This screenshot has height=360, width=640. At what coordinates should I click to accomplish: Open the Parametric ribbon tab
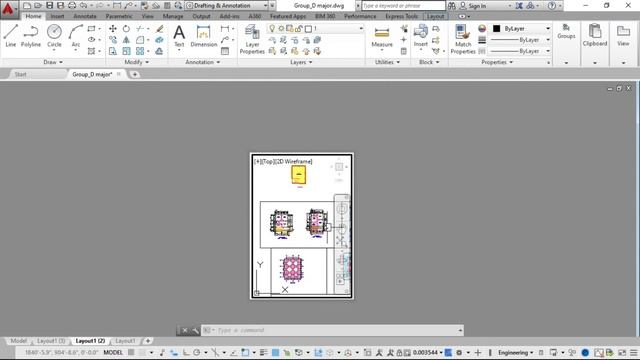tap(119, 16)
